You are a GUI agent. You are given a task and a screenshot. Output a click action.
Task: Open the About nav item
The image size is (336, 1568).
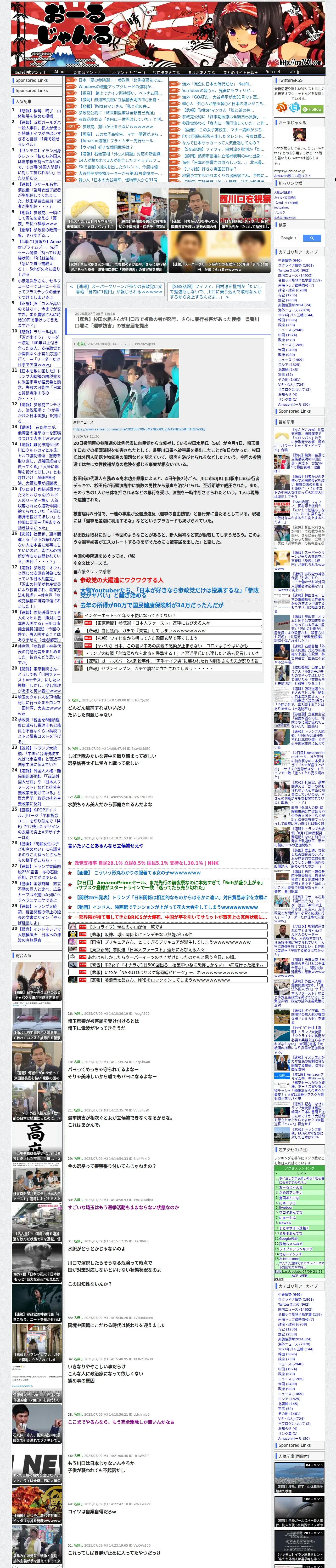pos(60,72)
